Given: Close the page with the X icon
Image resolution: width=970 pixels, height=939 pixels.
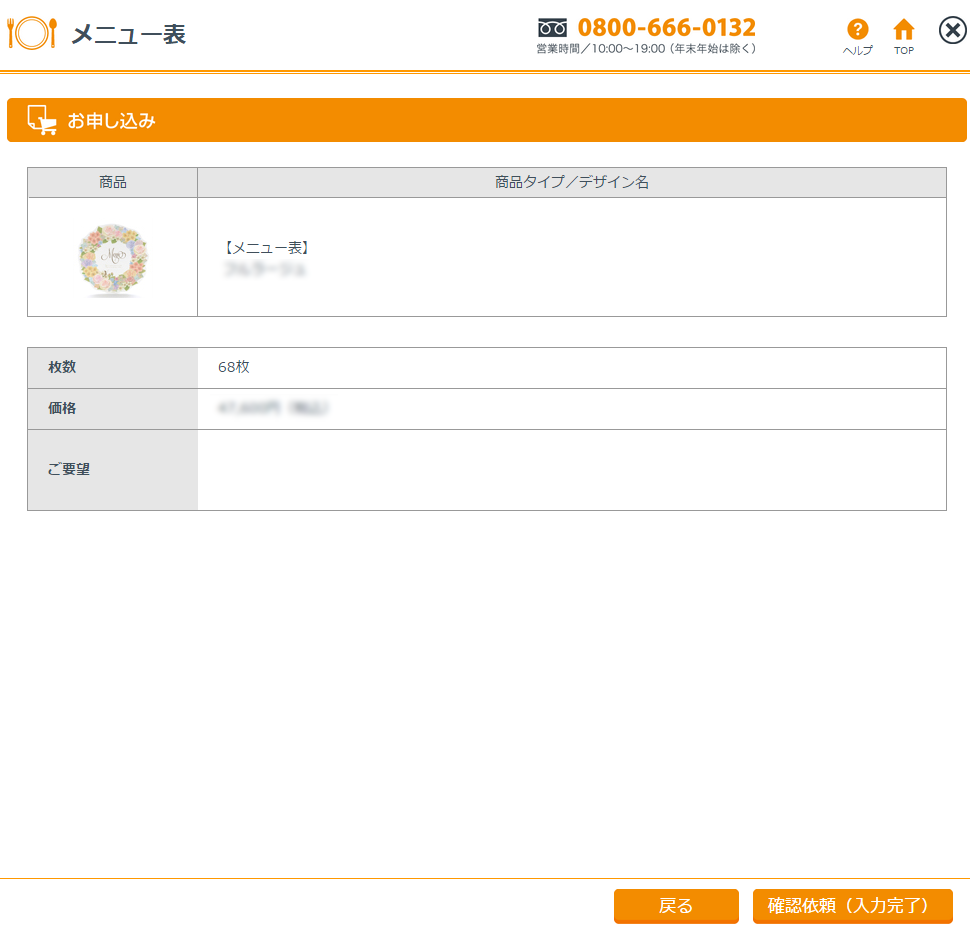Looking at the screenshot, I should tap(952, 31).
